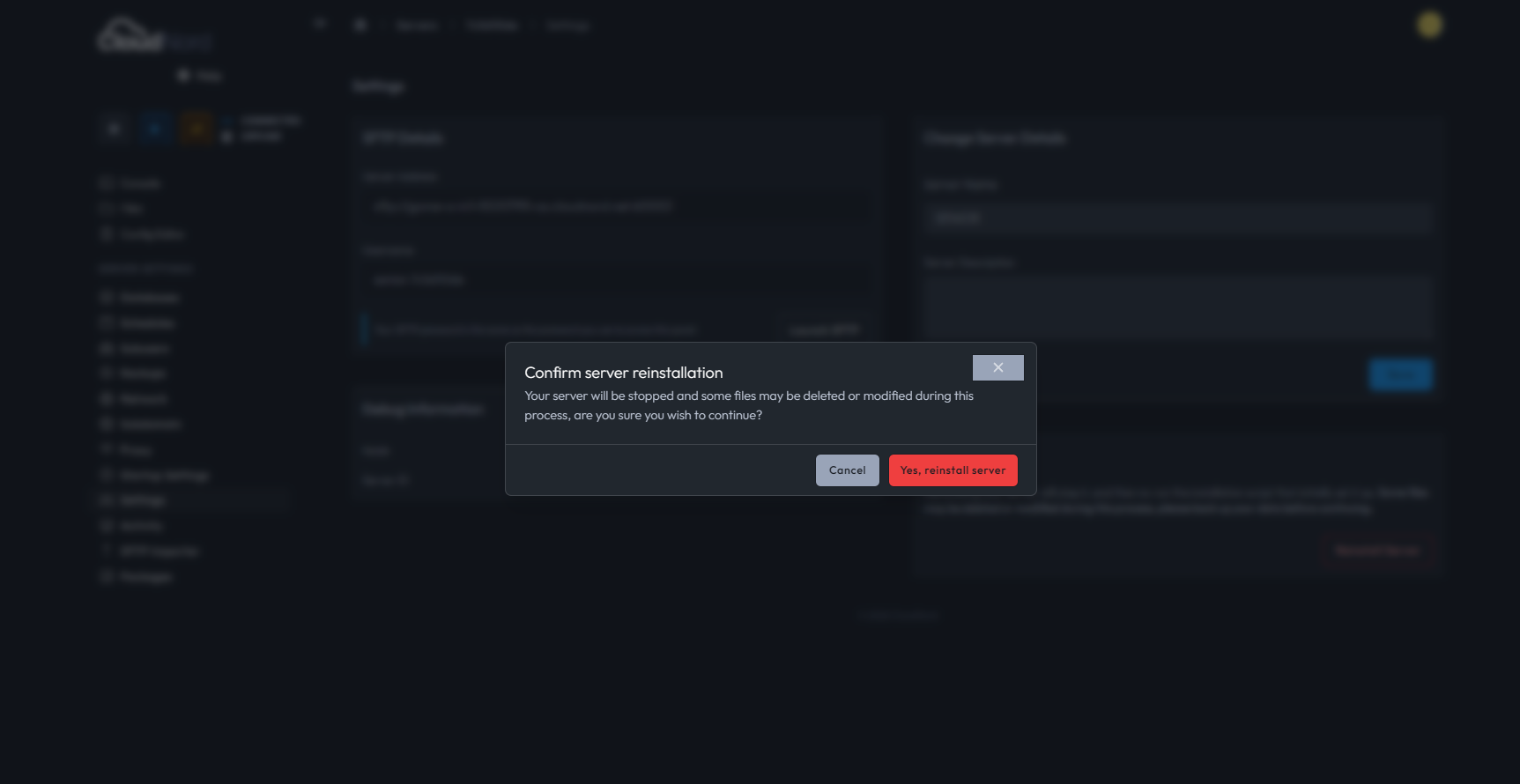This screenshot has height=784, width=1520.
Task: Click the home icon in the breadcrumb
Action: point(360,25)
